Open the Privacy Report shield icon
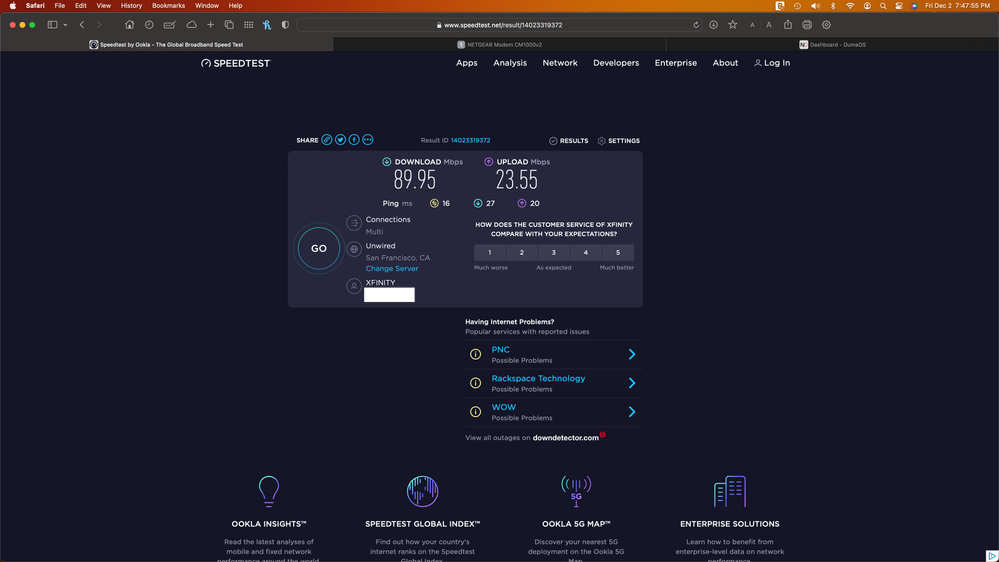999x562 pixels. point(285,25)
